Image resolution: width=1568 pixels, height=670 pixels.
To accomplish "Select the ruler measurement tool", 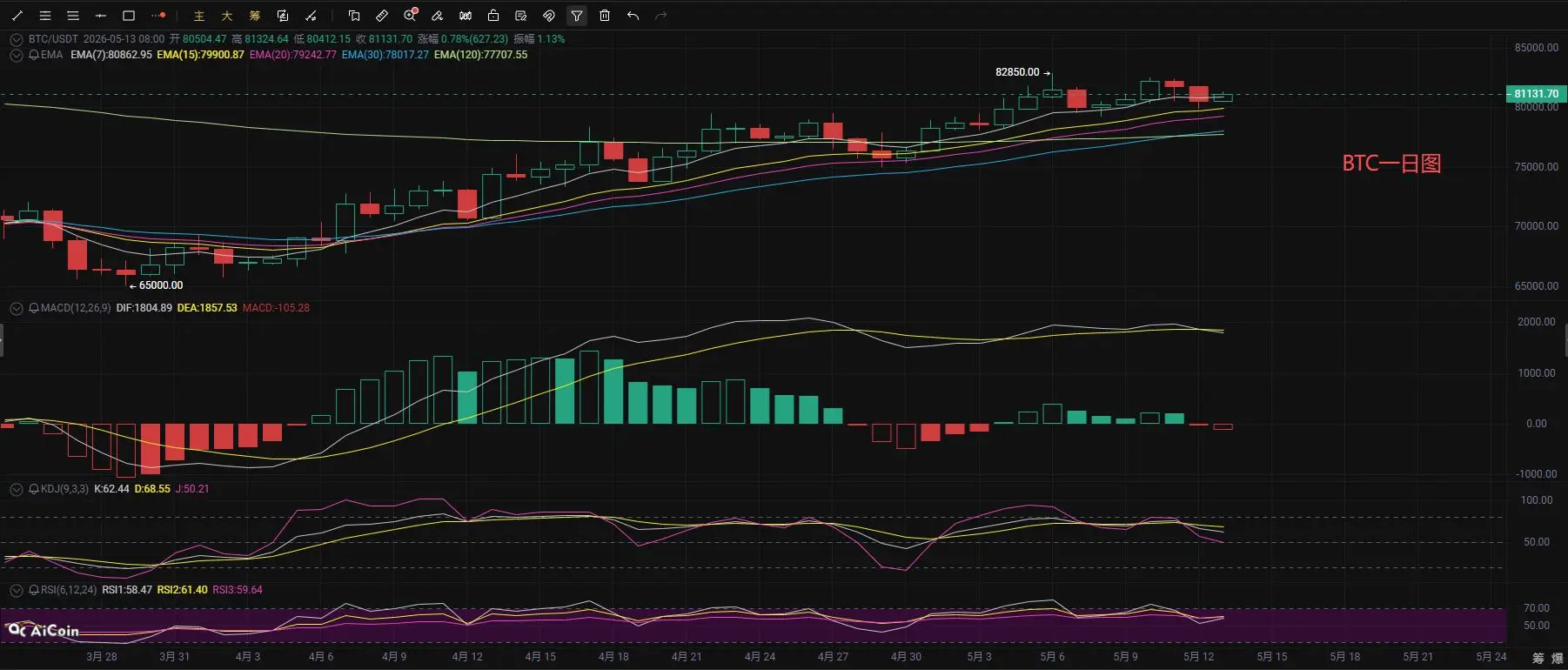I will point(382,16).
